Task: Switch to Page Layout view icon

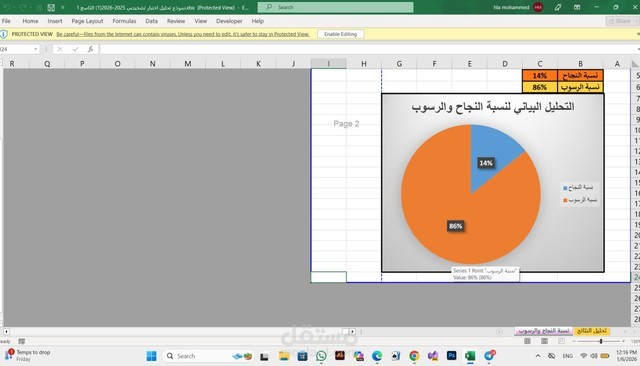Action: pyautogui.click(x=544, y=341)
